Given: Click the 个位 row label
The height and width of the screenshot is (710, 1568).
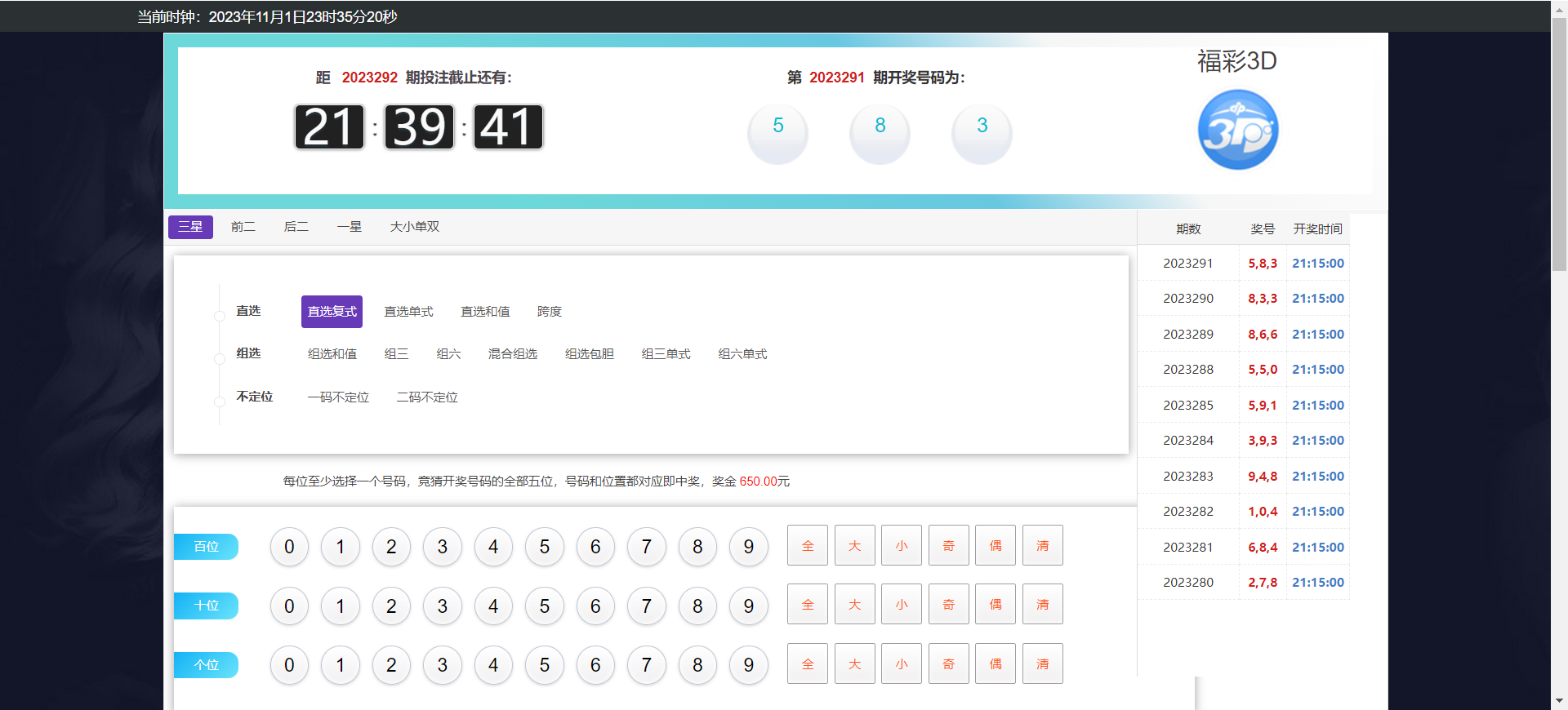Looking at the screenshot, I should pyautogui.click(x=206, y=665).
